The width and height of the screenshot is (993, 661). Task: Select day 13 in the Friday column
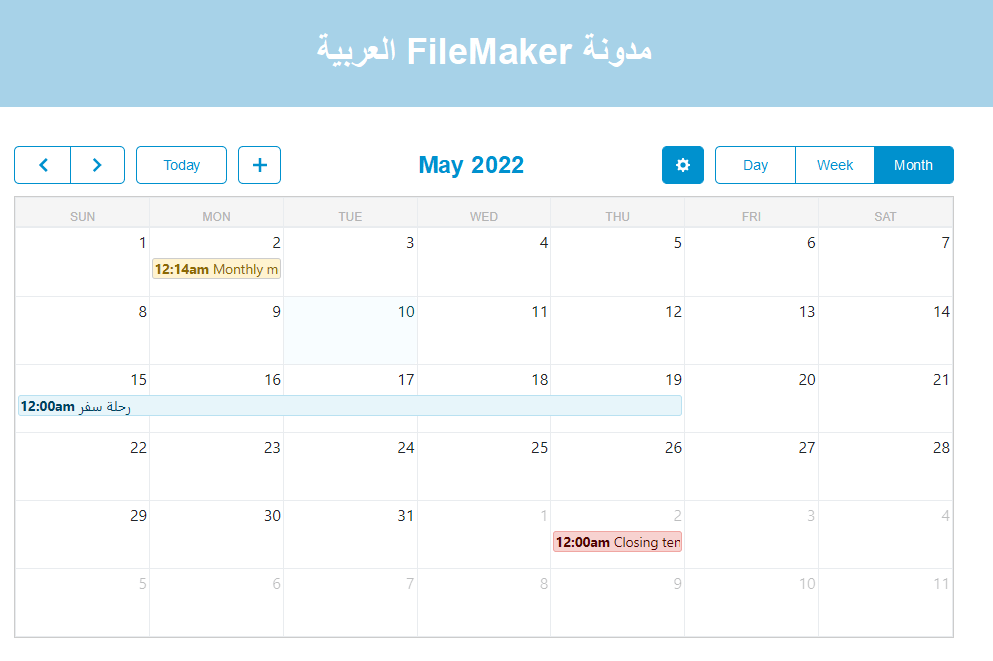pyautogui.click(x=807, y=312)
